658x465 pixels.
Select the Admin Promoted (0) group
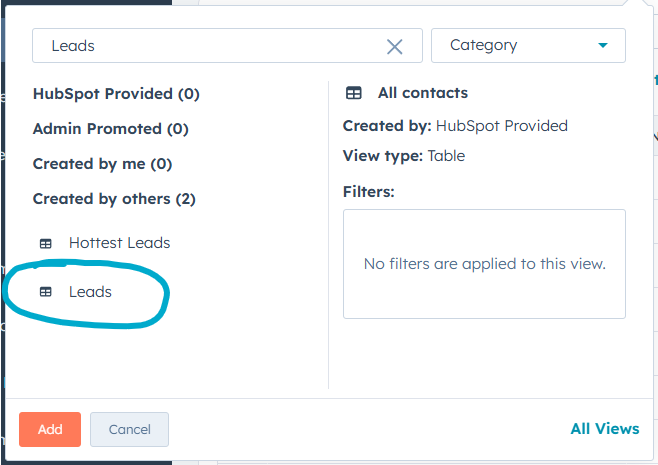(110, 129)
